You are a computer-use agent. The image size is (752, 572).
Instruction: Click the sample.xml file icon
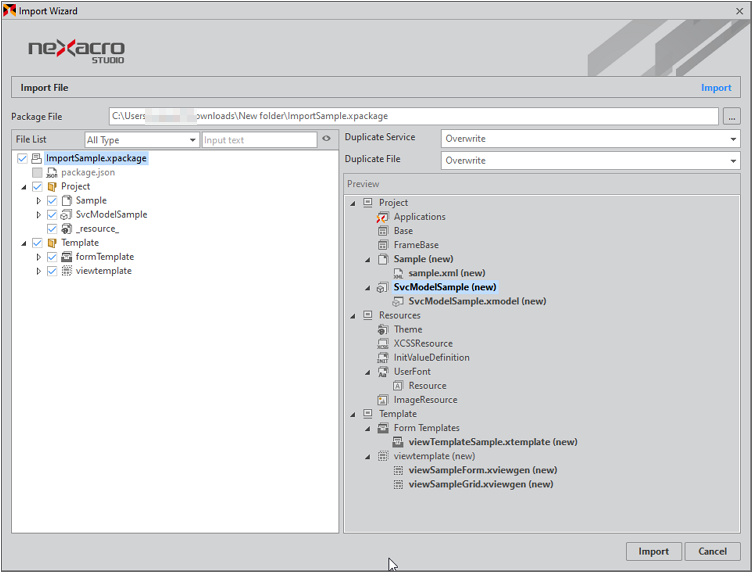(x=398, y=273)
